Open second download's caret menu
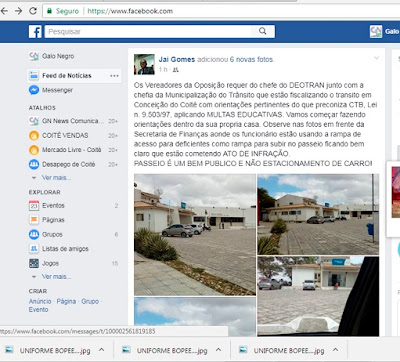 [x=218, y=350]
